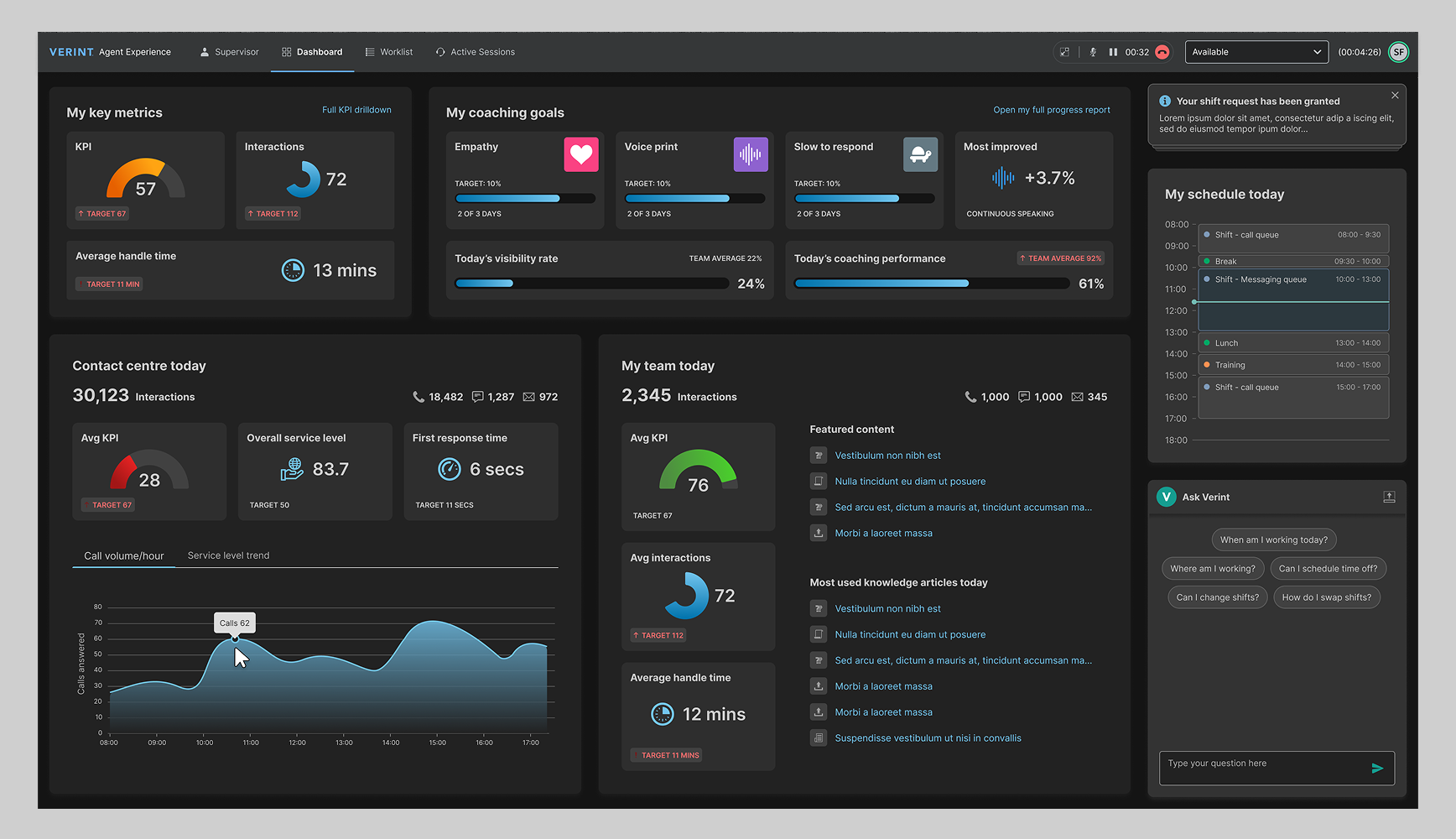This screenshot has width=1456, height=839.
Task: Click the Empathy heart icon
Action: pos(580,154)
